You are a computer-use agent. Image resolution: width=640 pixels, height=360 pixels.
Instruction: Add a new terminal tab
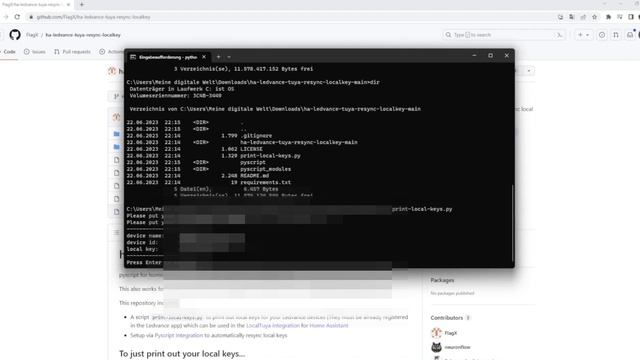coord(218,57)
